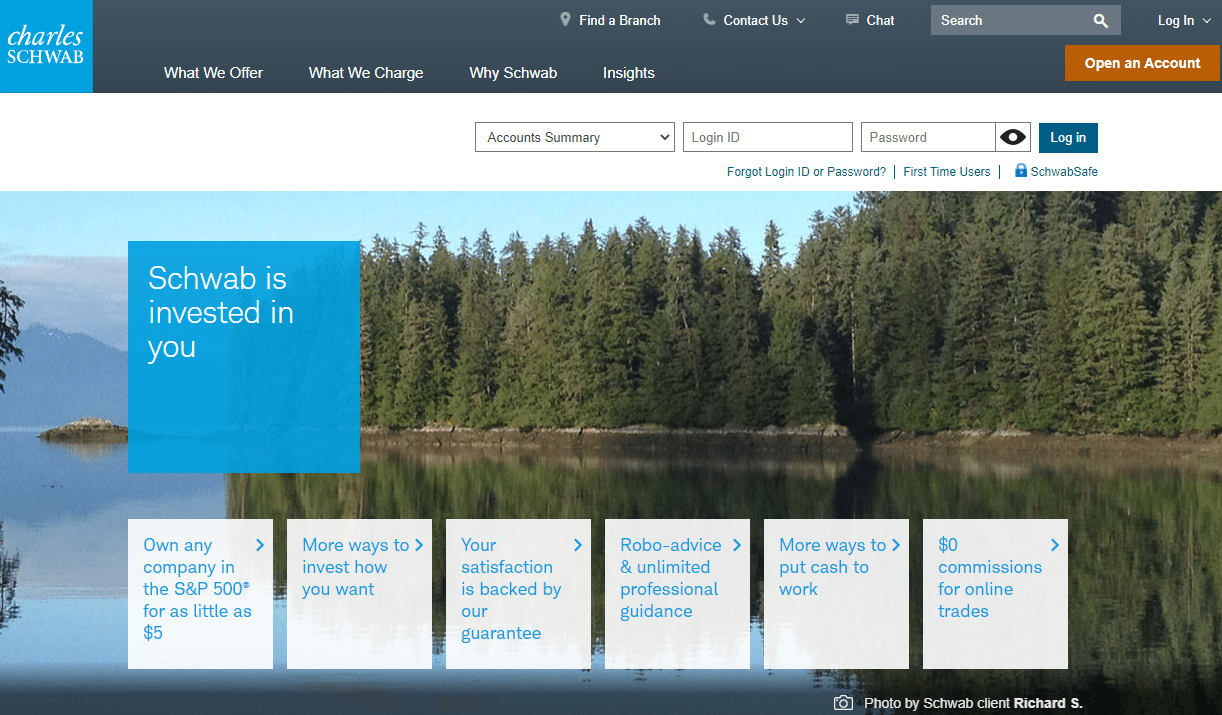Expand the Contact Us dropdown arrow
Image resolution: width=1222 pixels, height=715 pixels.
click(x=800, y=21)
